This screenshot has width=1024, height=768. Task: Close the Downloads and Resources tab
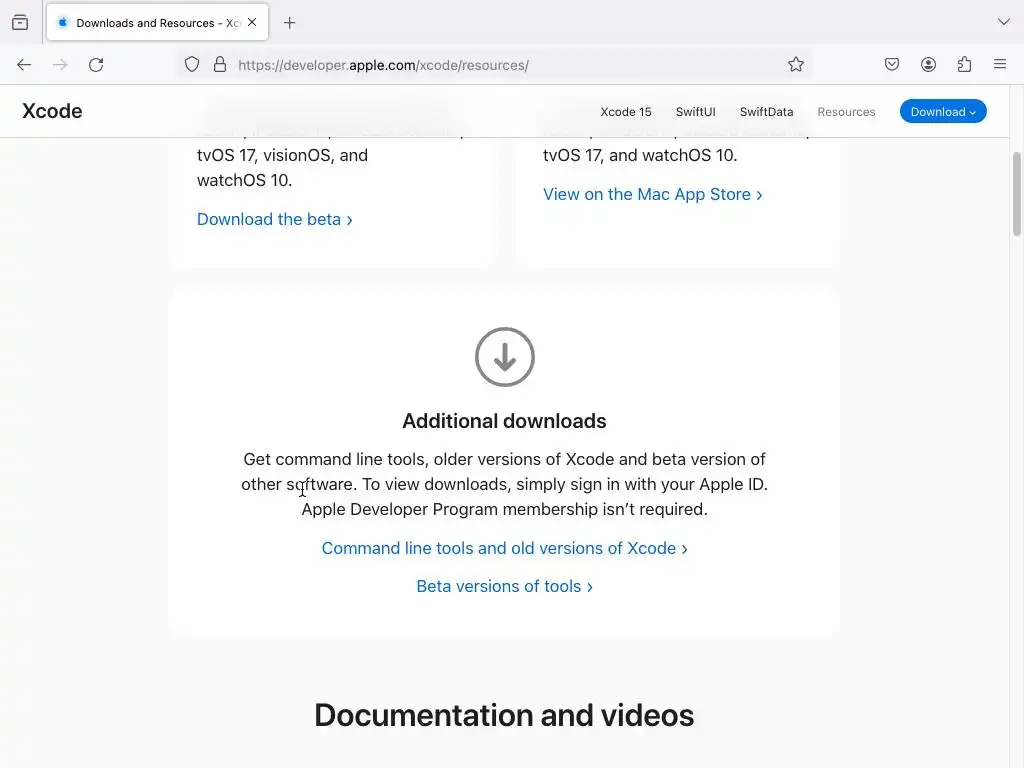click(252, 22)
